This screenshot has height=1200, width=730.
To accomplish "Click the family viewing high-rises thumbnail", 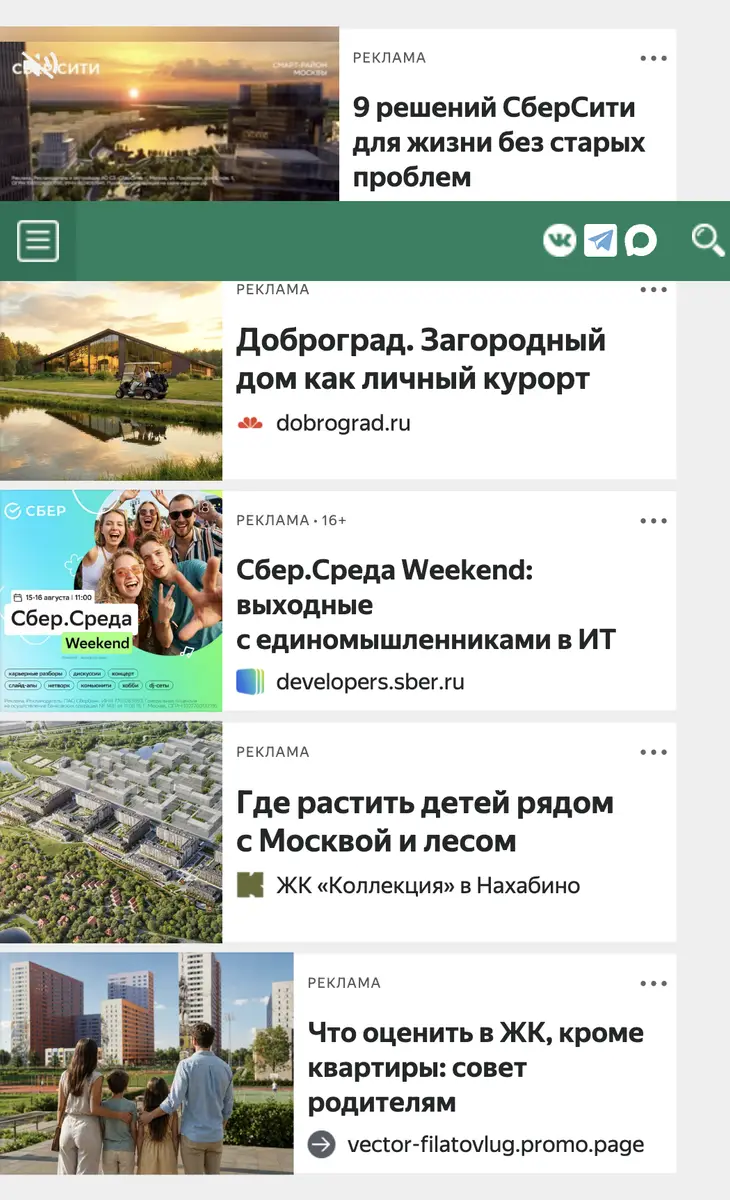I will click(147, 1063).
